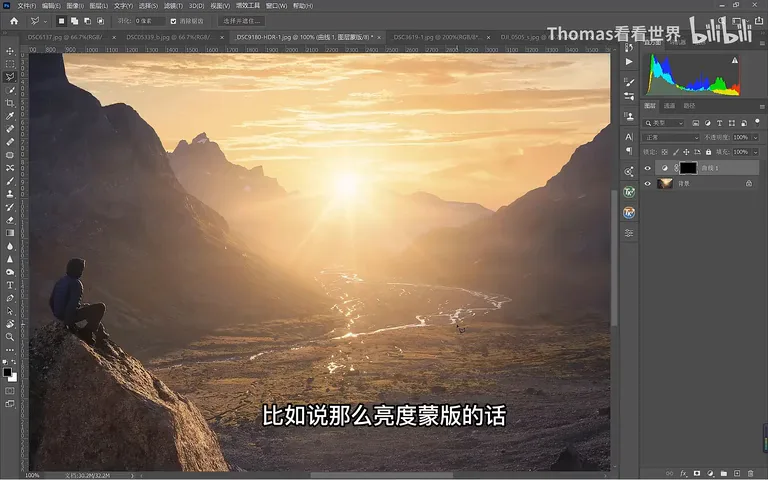The width and height of the screenshot is (768, 480).
Task: Select the Rectangular Marquee tool
Action: [x=10, y=64]
